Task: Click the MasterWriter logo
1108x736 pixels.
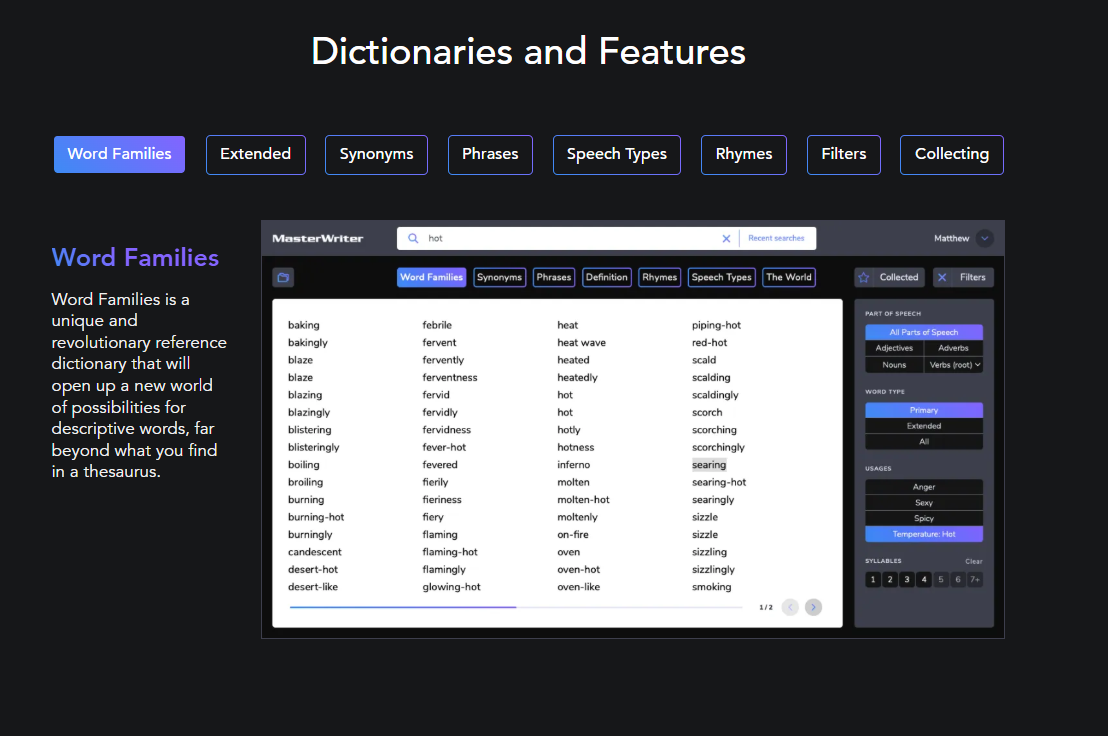Action: [x=318, y=239]
